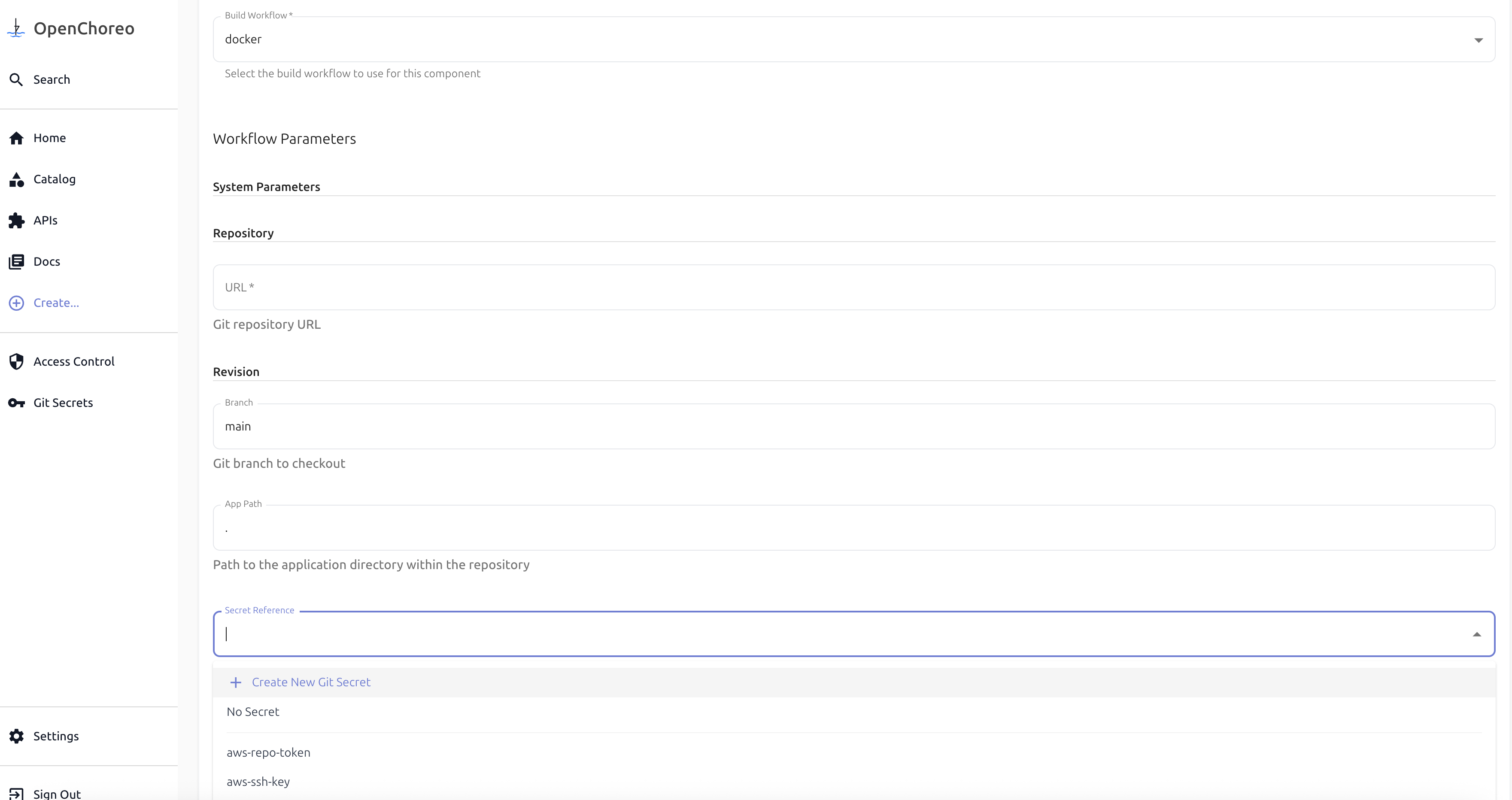1512x800 pixels.
Task: Click Create New Git Secret
Action: coord(310,682)
